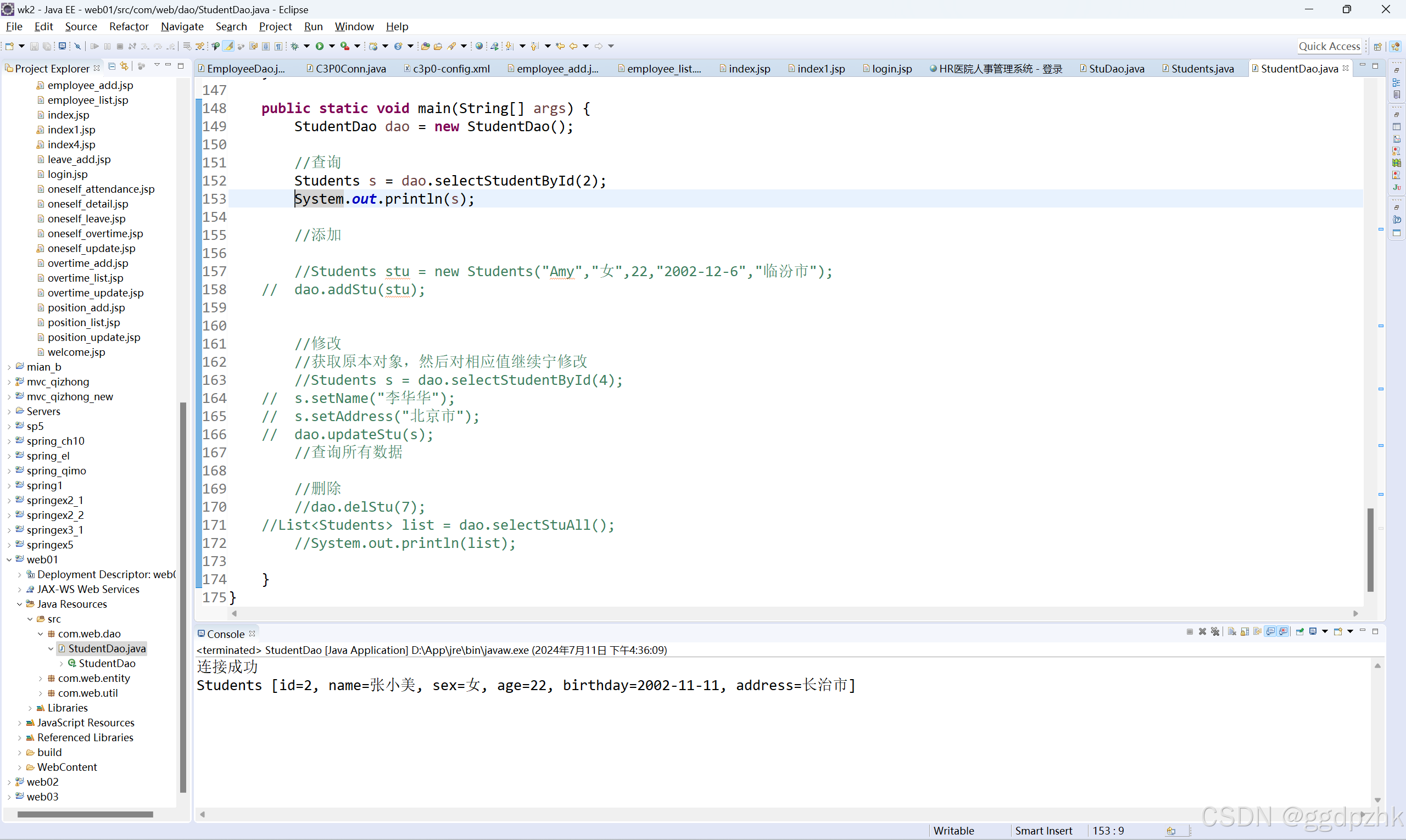Toggle Block Selection Mode button
1406x840 pixels.
click(x=266, y=47)
